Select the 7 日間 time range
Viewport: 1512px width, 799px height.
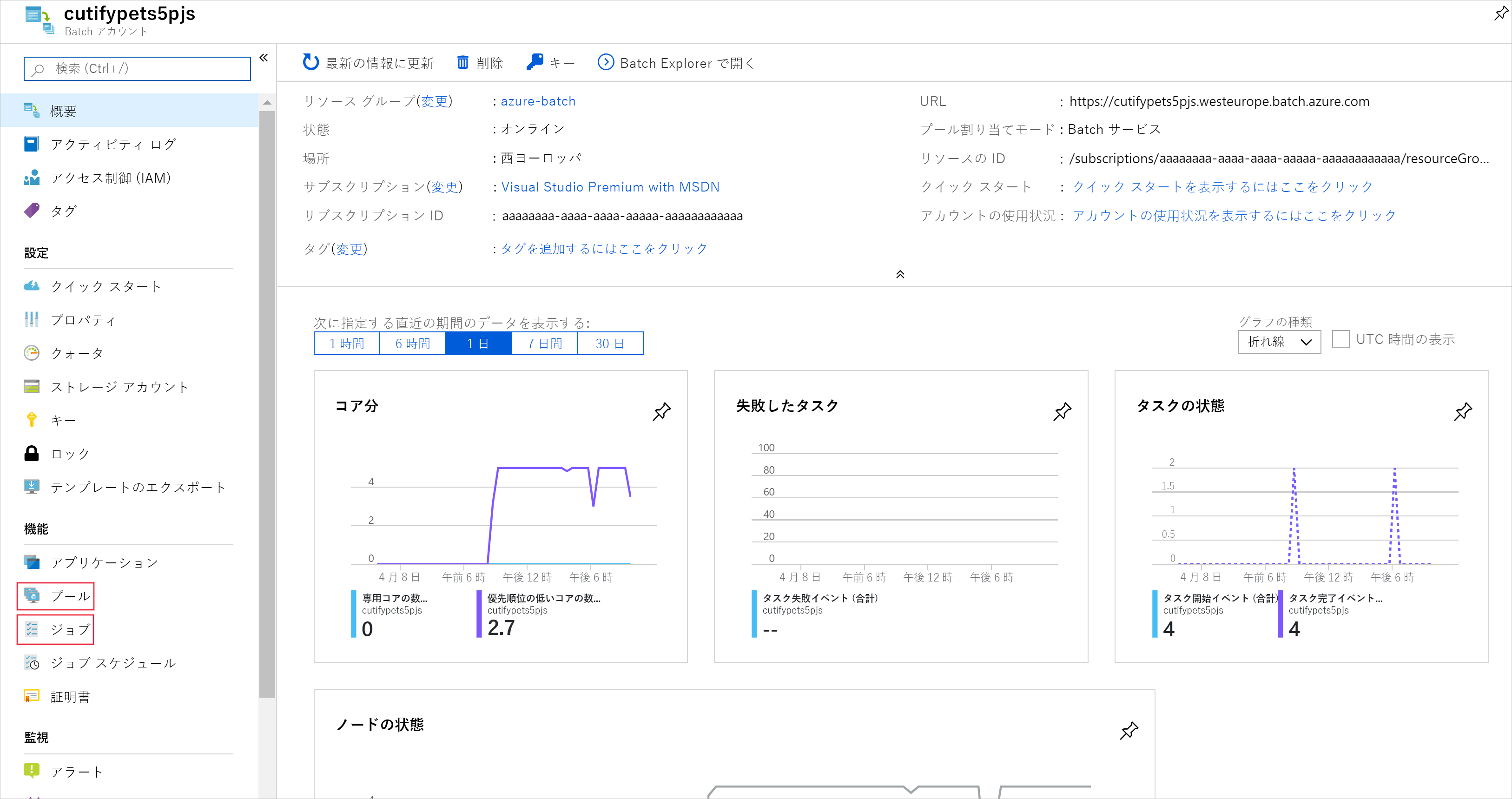(545, 343)
